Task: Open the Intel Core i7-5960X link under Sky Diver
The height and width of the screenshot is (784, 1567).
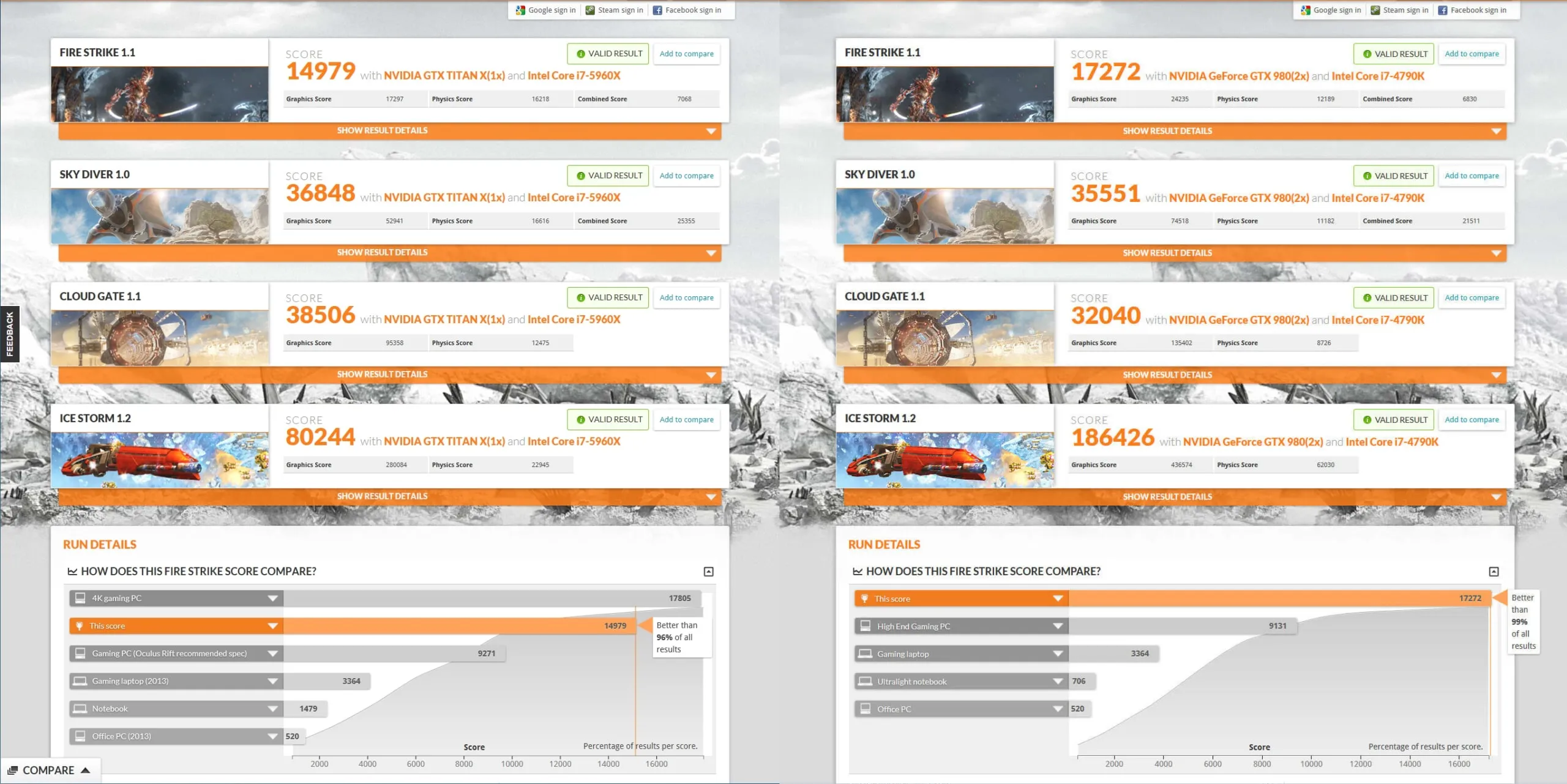Action: click(x=574, y=198)
